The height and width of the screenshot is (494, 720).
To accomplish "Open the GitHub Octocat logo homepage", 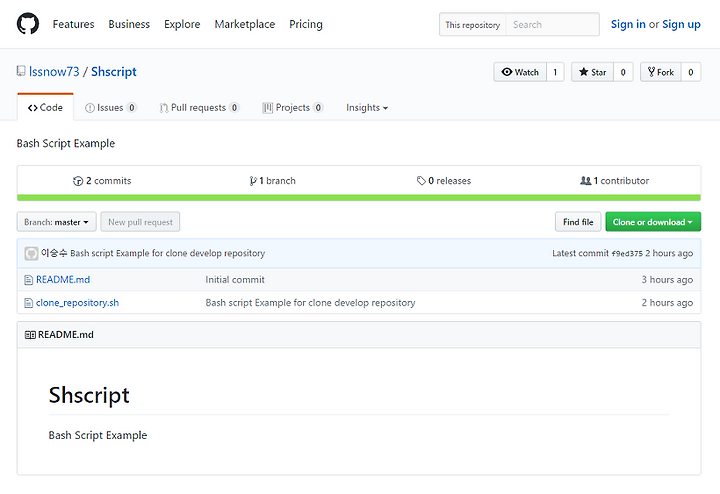I will [28, 24].
